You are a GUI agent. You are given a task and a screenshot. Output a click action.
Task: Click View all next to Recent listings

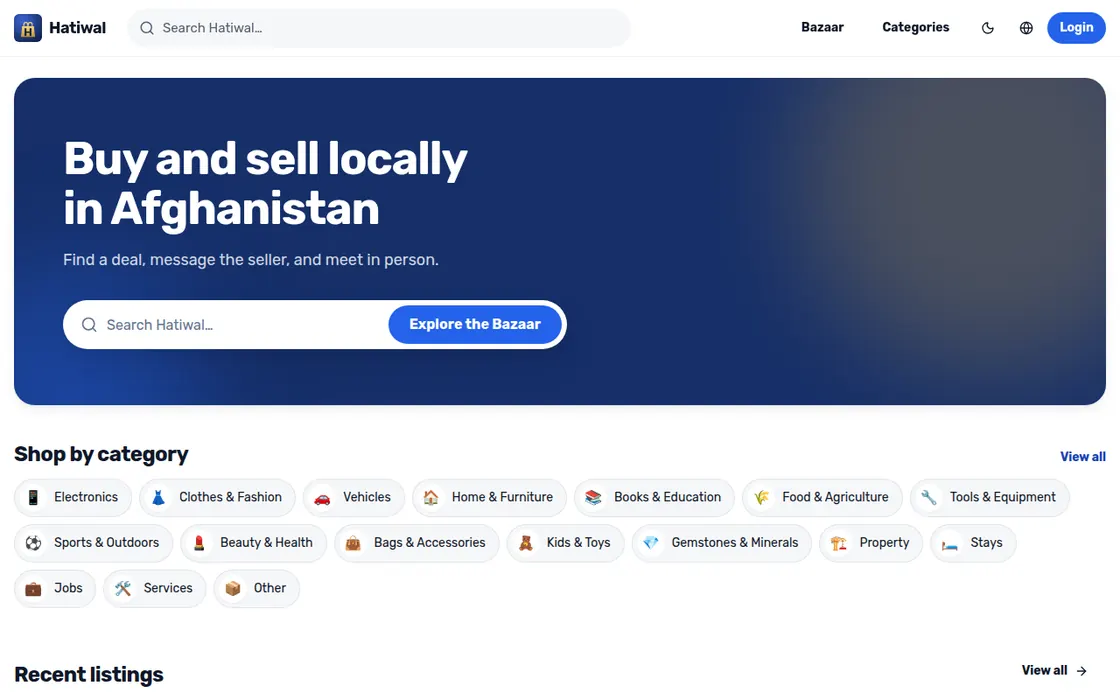pyautogui.click(x=1044, y=670)
